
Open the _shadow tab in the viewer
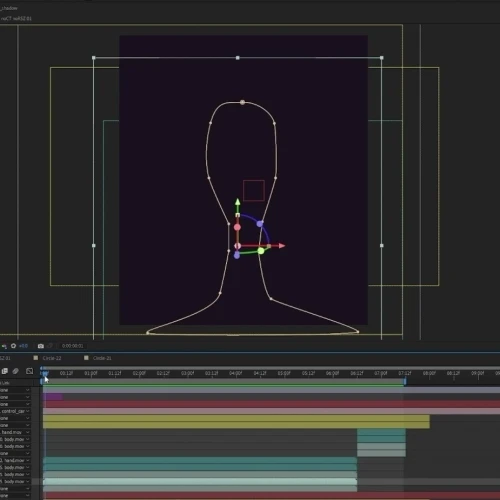(9, 8)
